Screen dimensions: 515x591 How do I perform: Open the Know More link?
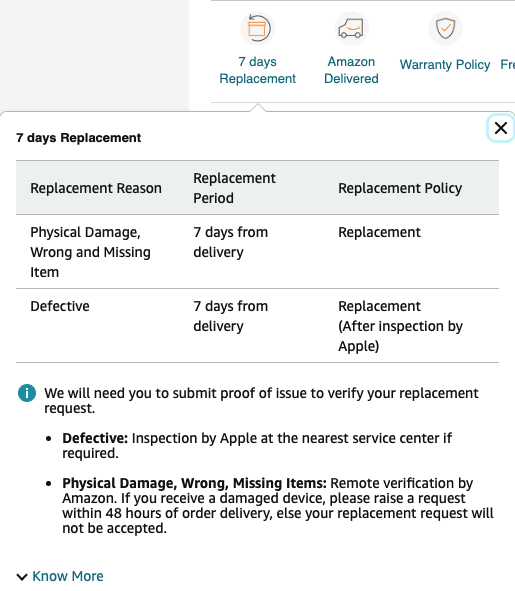point(68,576)
